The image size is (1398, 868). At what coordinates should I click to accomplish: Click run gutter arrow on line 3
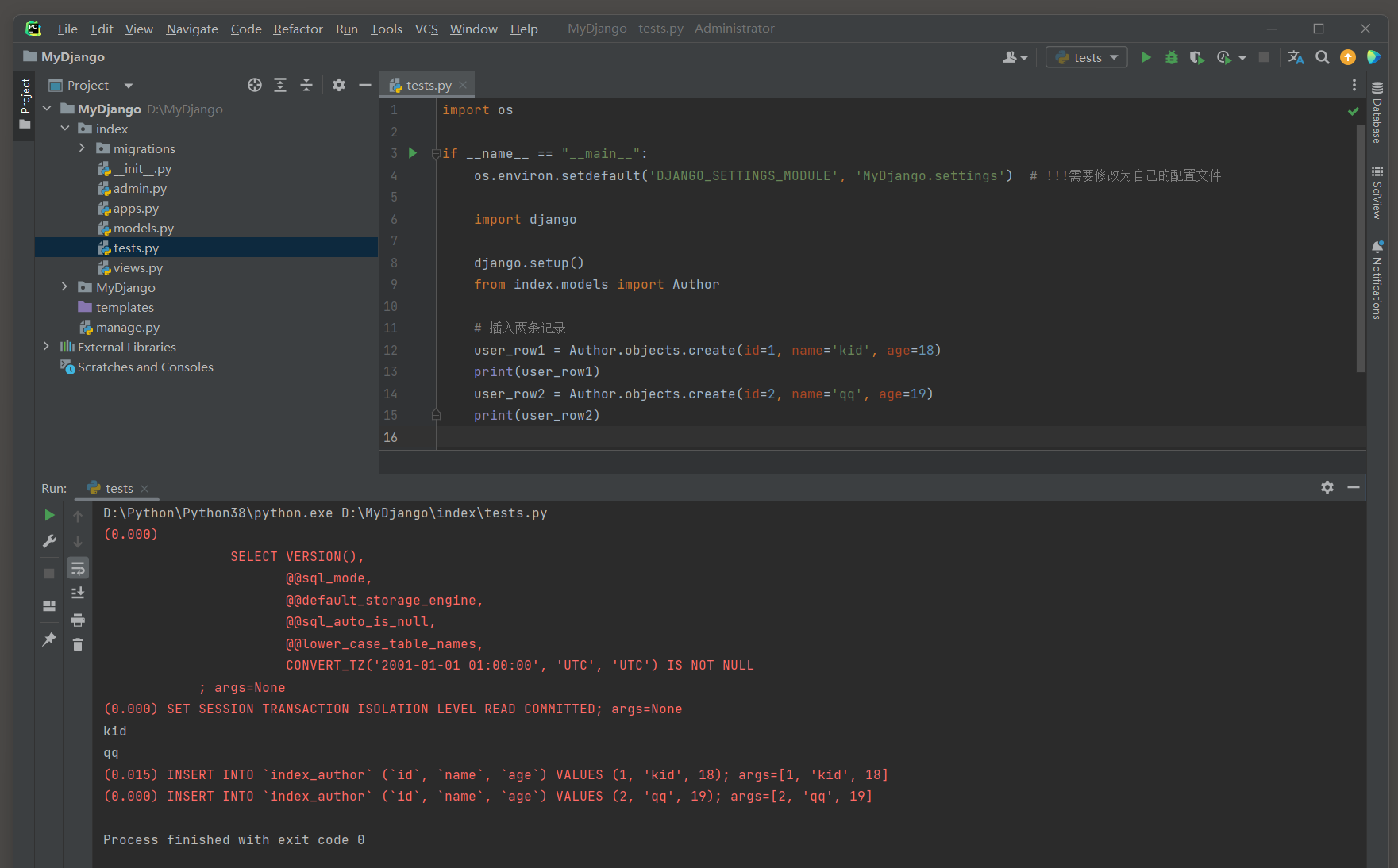(413, 153)
